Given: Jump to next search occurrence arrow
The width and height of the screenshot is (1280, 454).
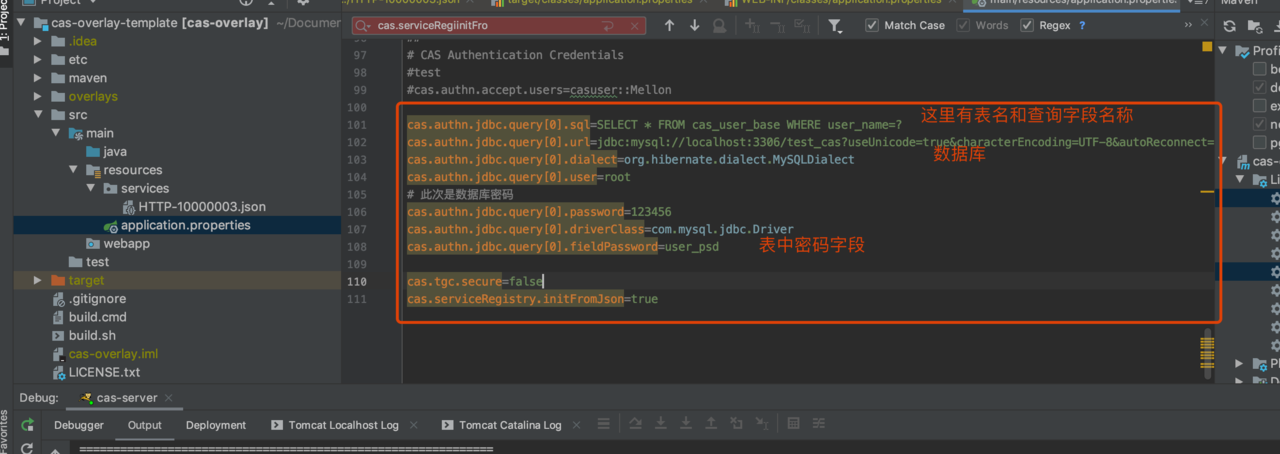Looking at the screenshot, I should [x=694, y=26].
